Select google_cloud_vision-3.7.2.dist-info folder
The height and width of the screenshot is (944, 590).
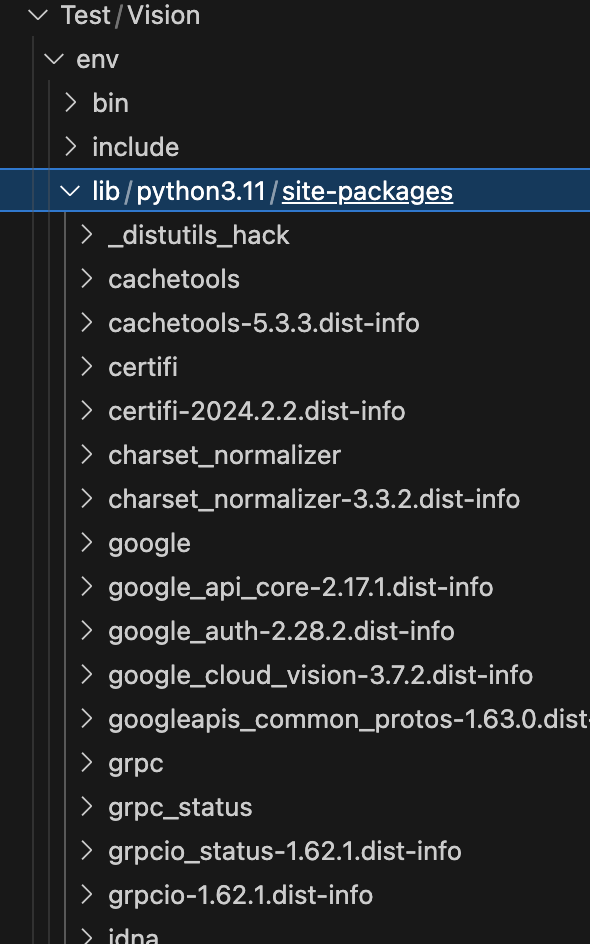[321, 674]
